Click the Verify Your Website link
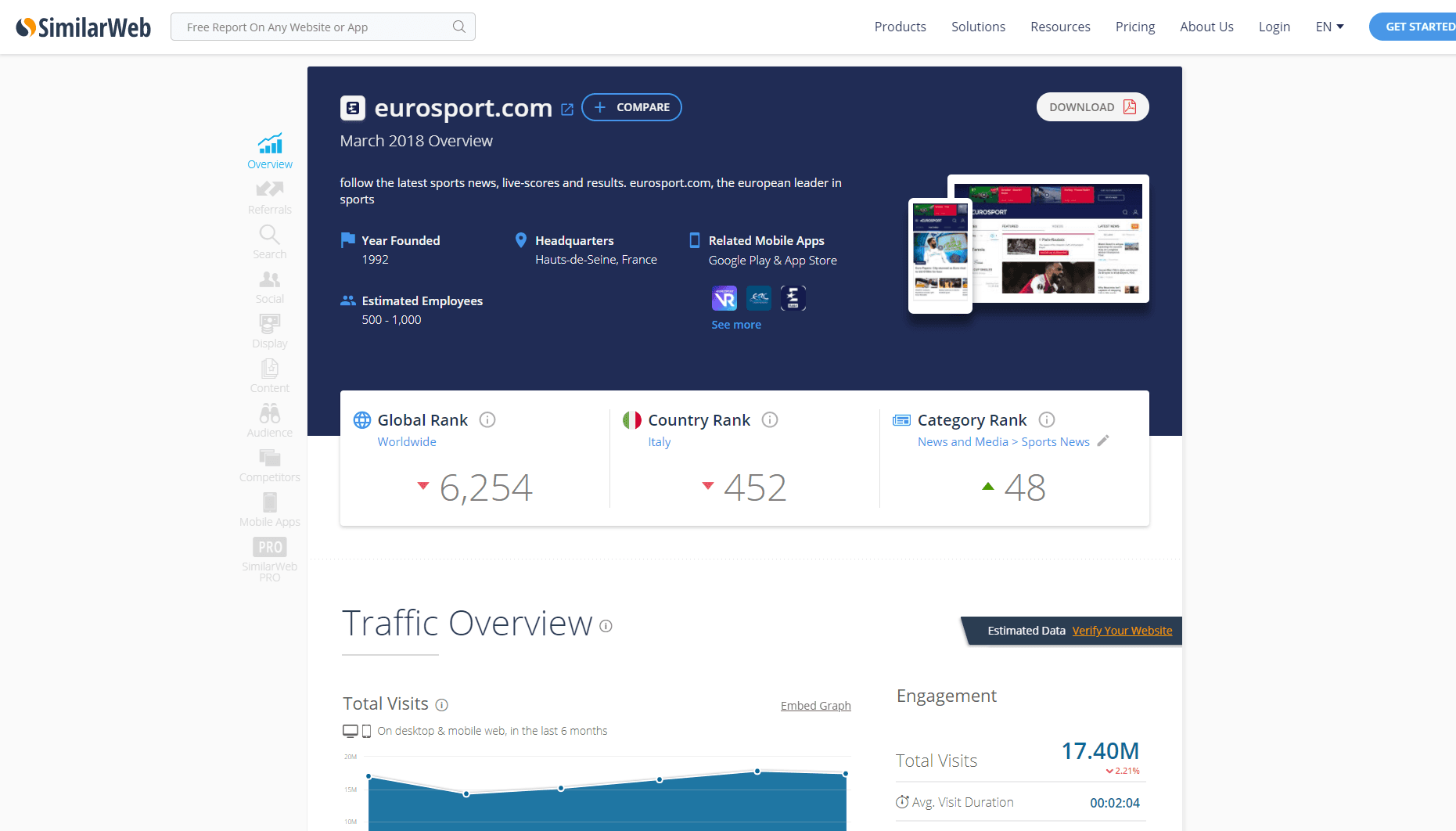 [1122, 630]
